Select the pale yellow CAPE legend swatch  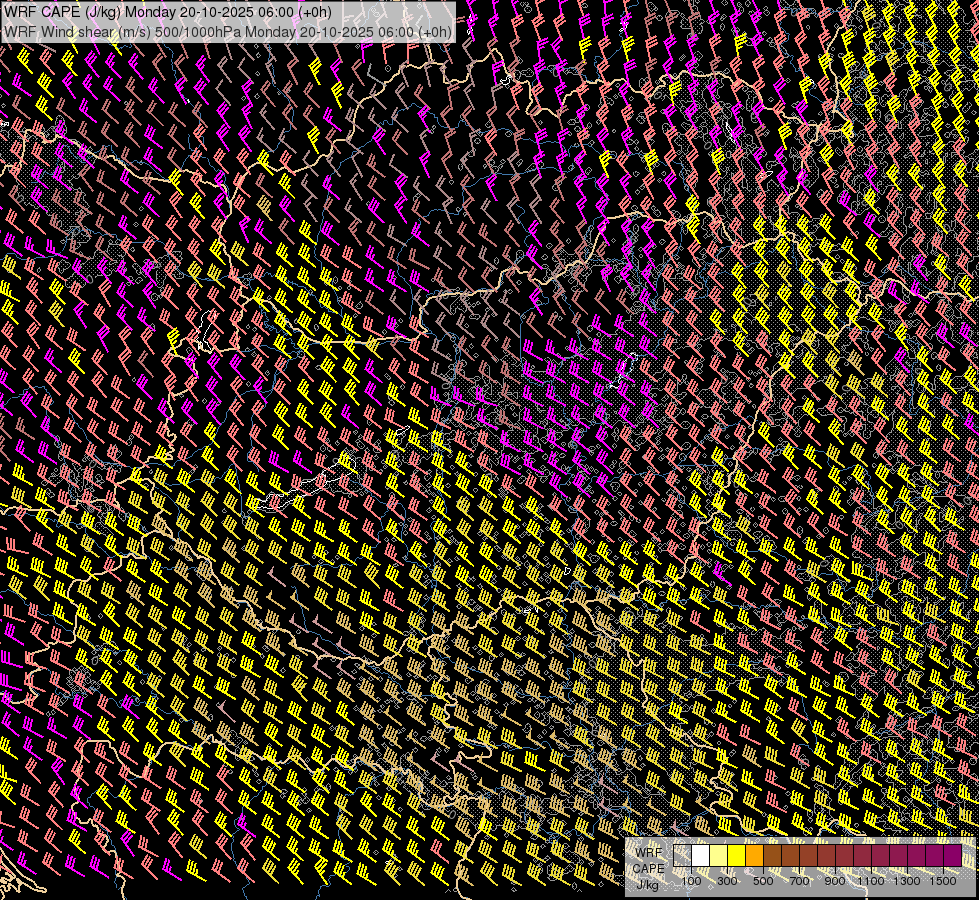point(718,856)
